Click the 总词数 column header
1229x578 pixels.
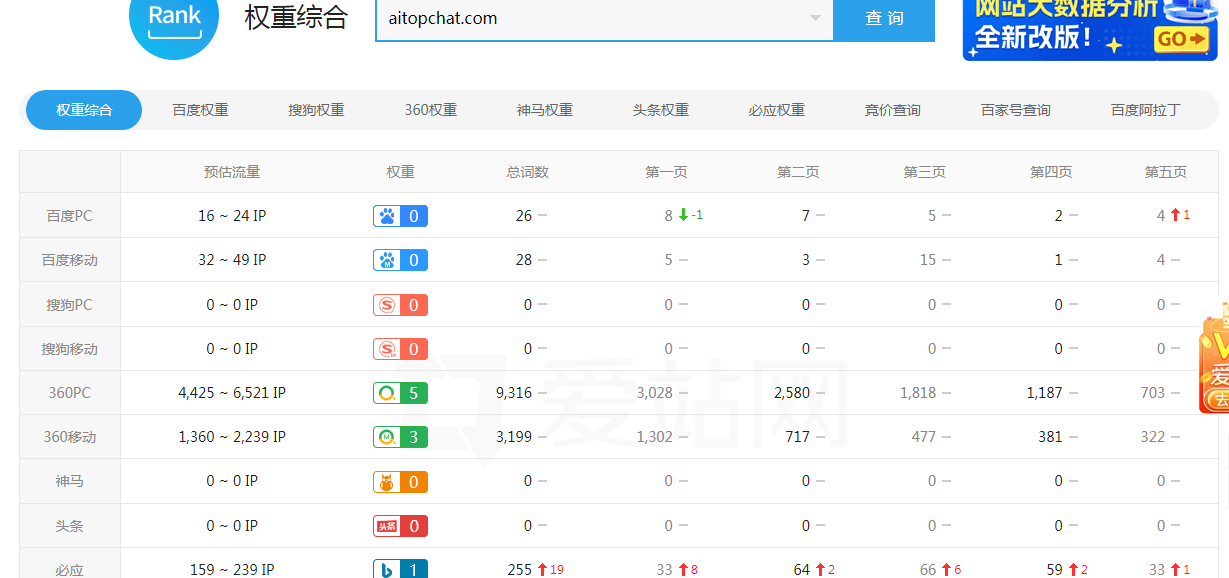[x=528, y=172]
